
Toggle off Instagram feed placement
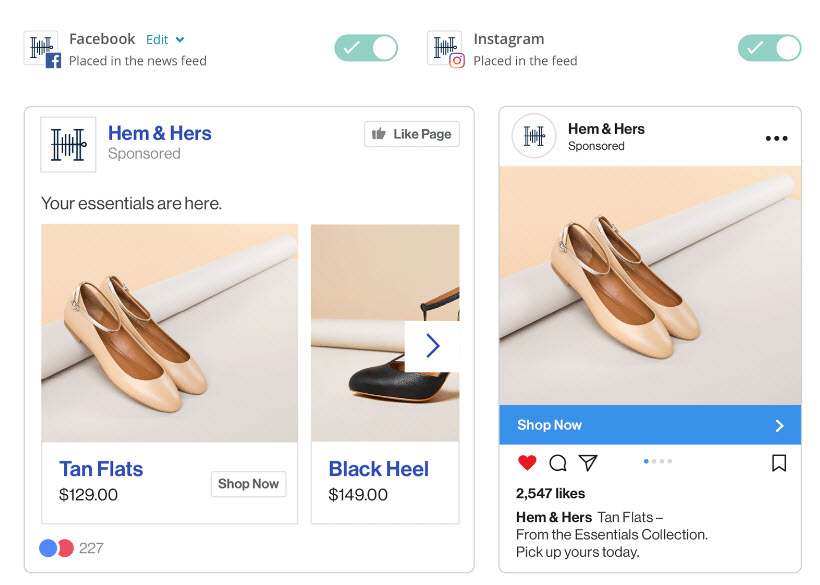tap(769, 48)
